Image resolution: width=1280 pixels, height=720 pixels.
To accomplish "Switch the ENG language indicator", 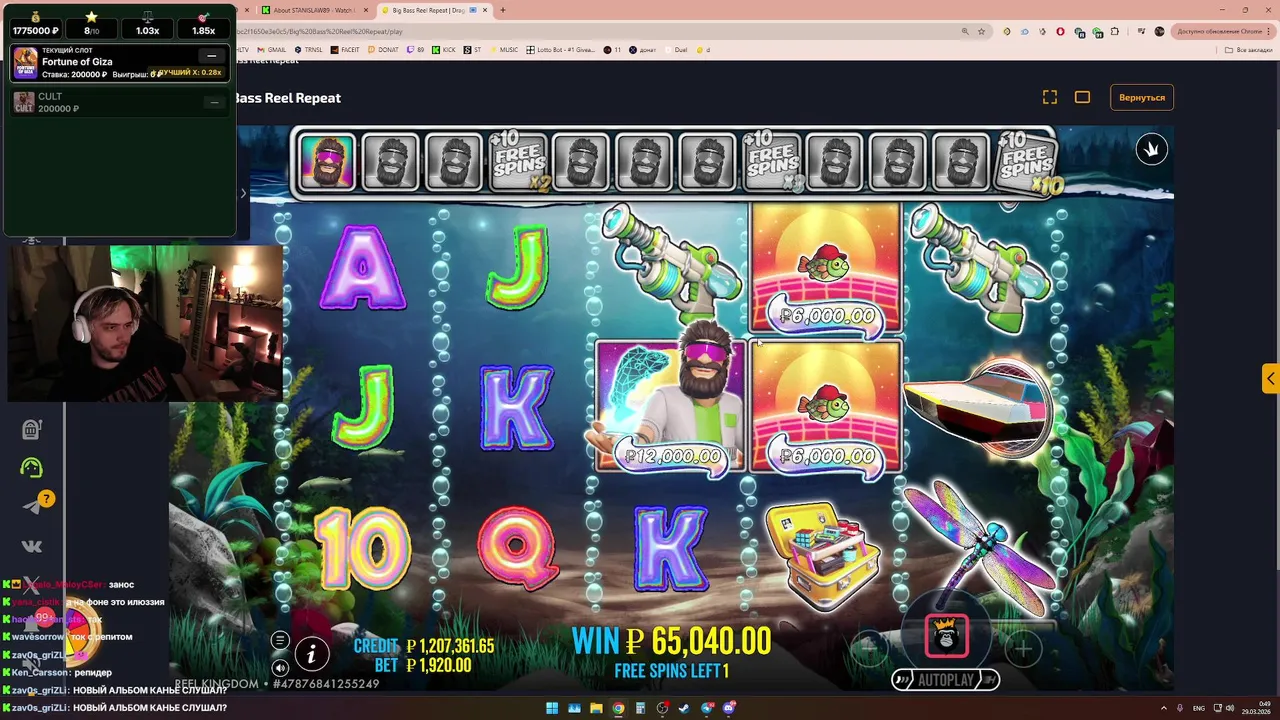I will (x=1199, y=708).
